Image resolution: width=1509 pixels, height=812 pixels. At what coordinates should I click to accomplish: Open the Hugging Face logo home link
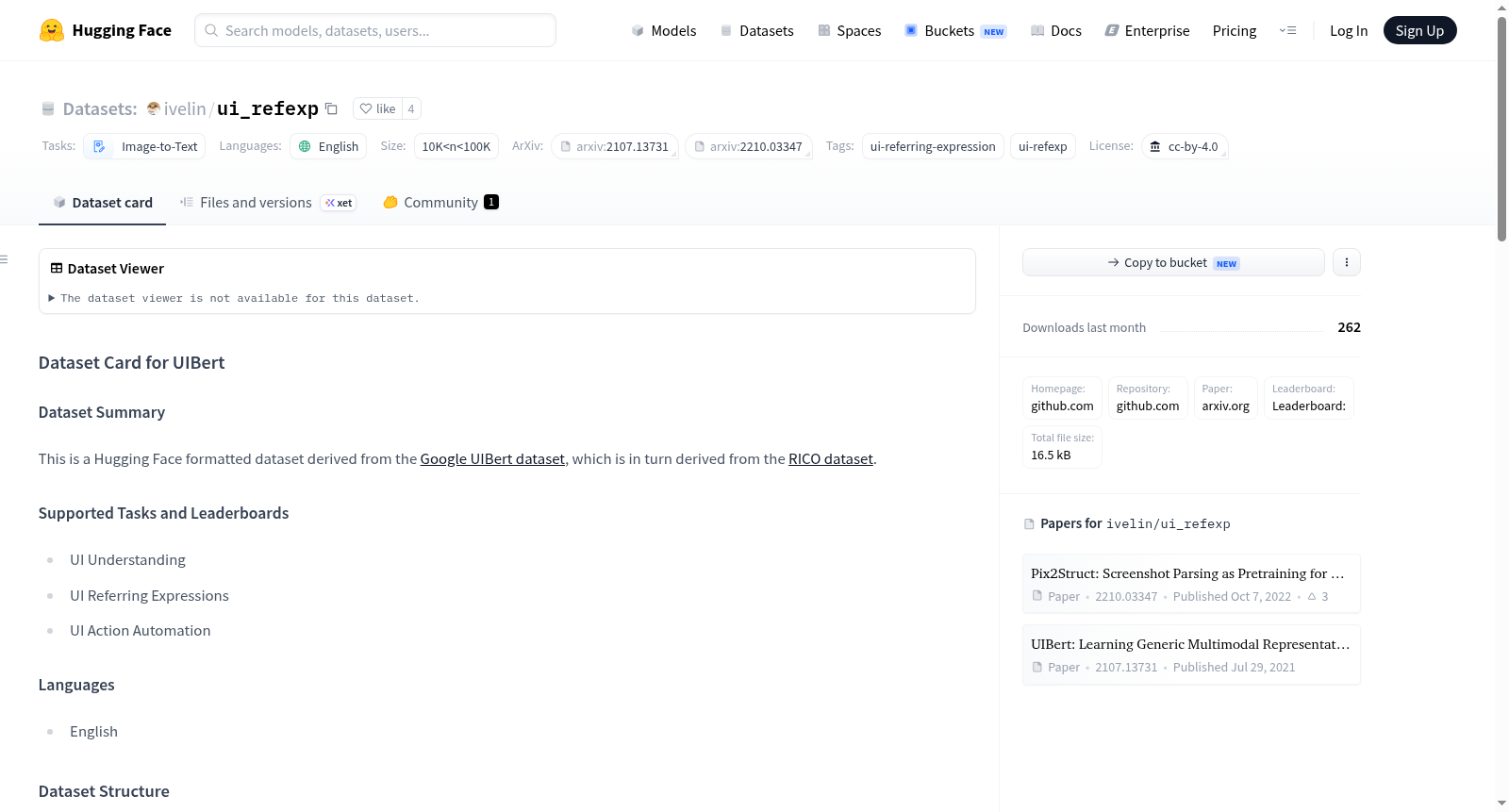(106, 30)
